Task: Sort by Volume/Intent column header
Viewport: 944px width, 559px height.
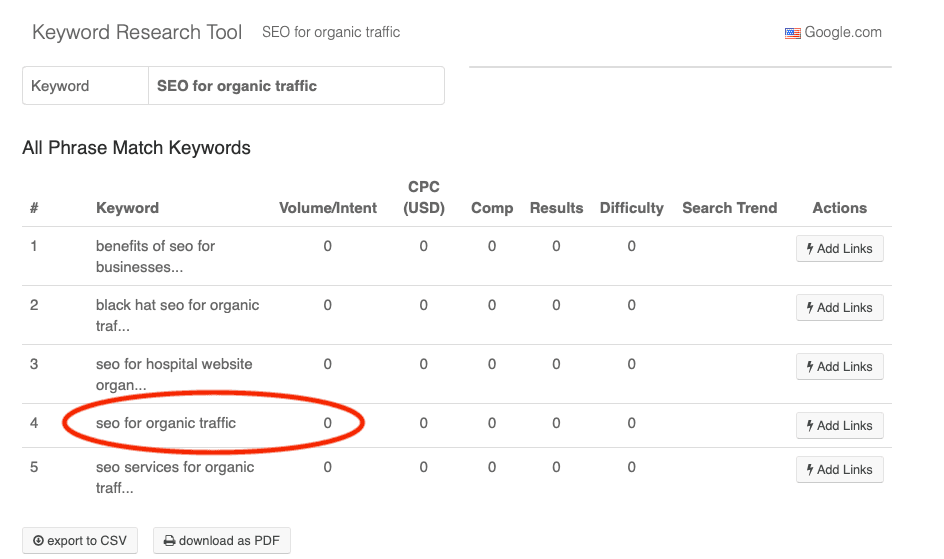Action: 327,208
